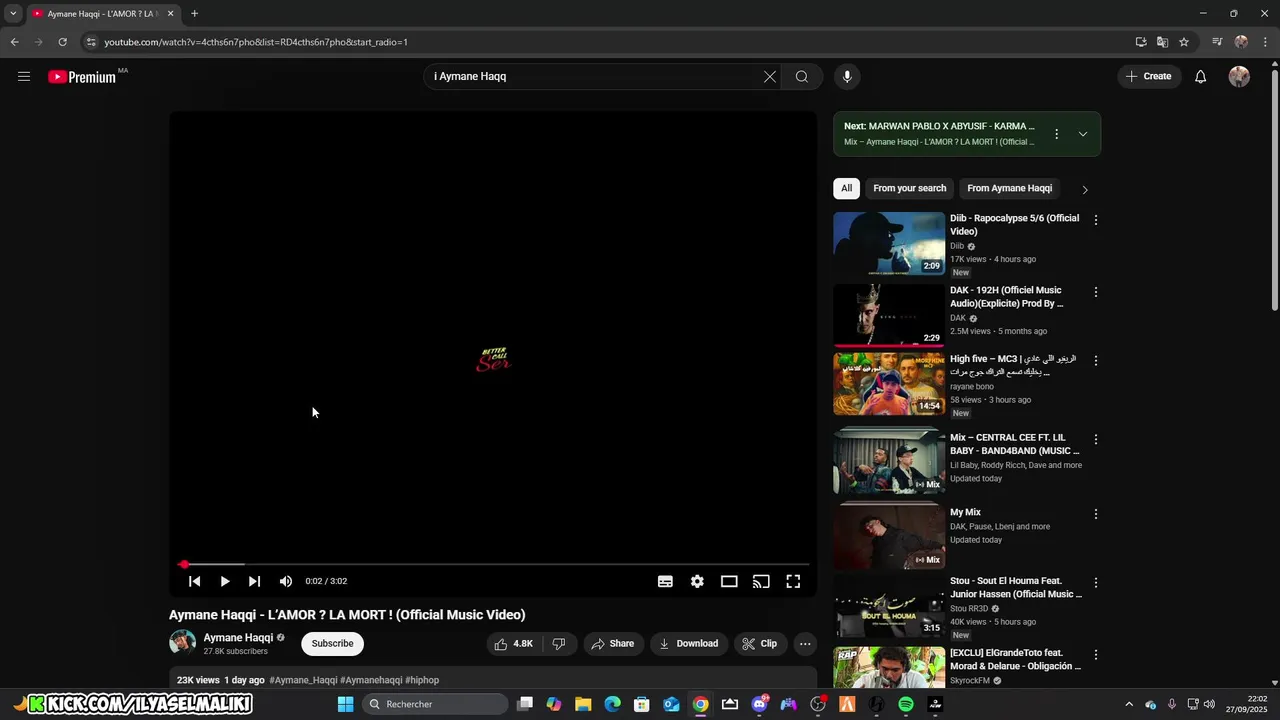The image size is (1280, 720).
Task: Open Chrome media controls icon
Action: coord(1217,42)
